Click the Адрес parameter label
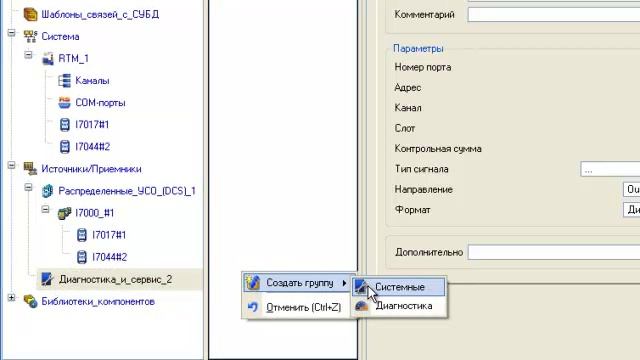Image resolution: width=640 pixels, height=360 pixels. click(408, 88)
